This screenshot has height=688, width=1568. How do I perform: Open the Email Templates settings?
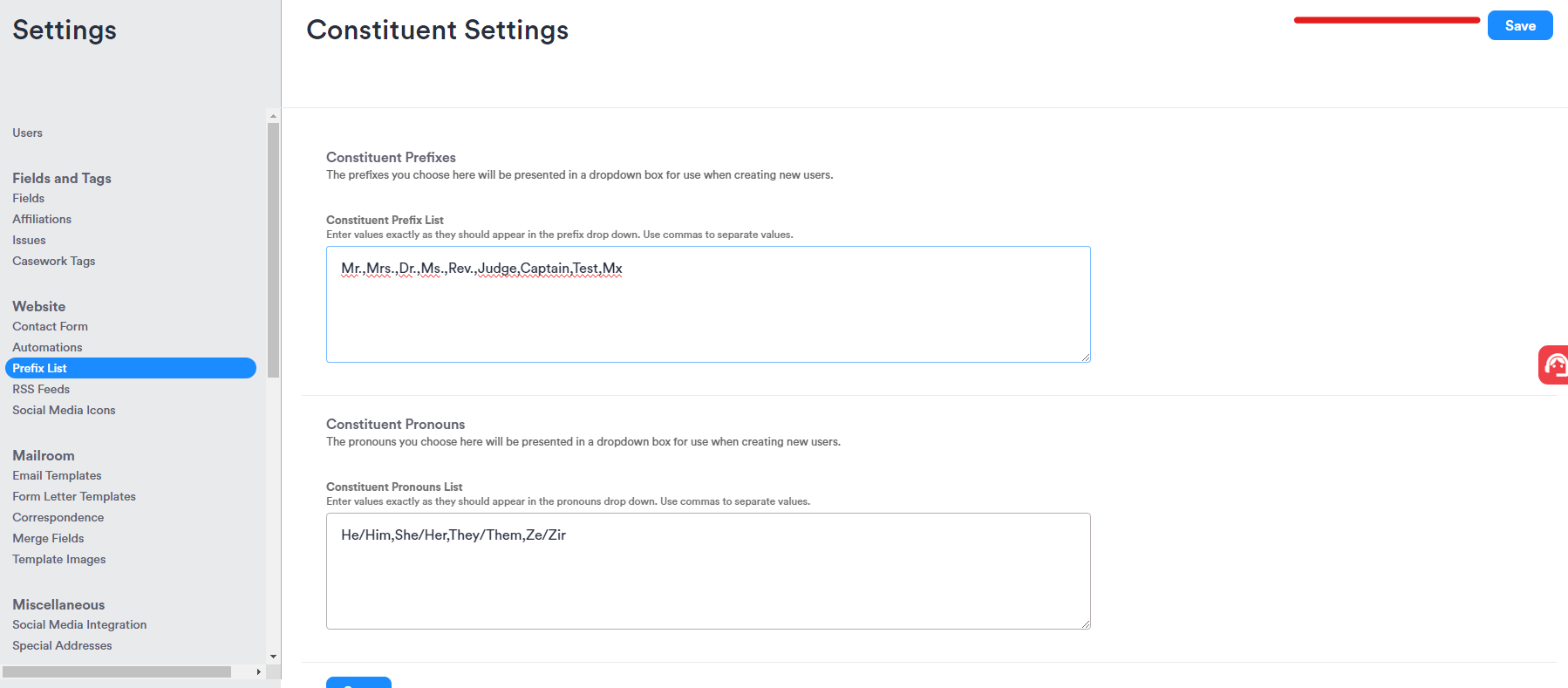tap(57, 475)
